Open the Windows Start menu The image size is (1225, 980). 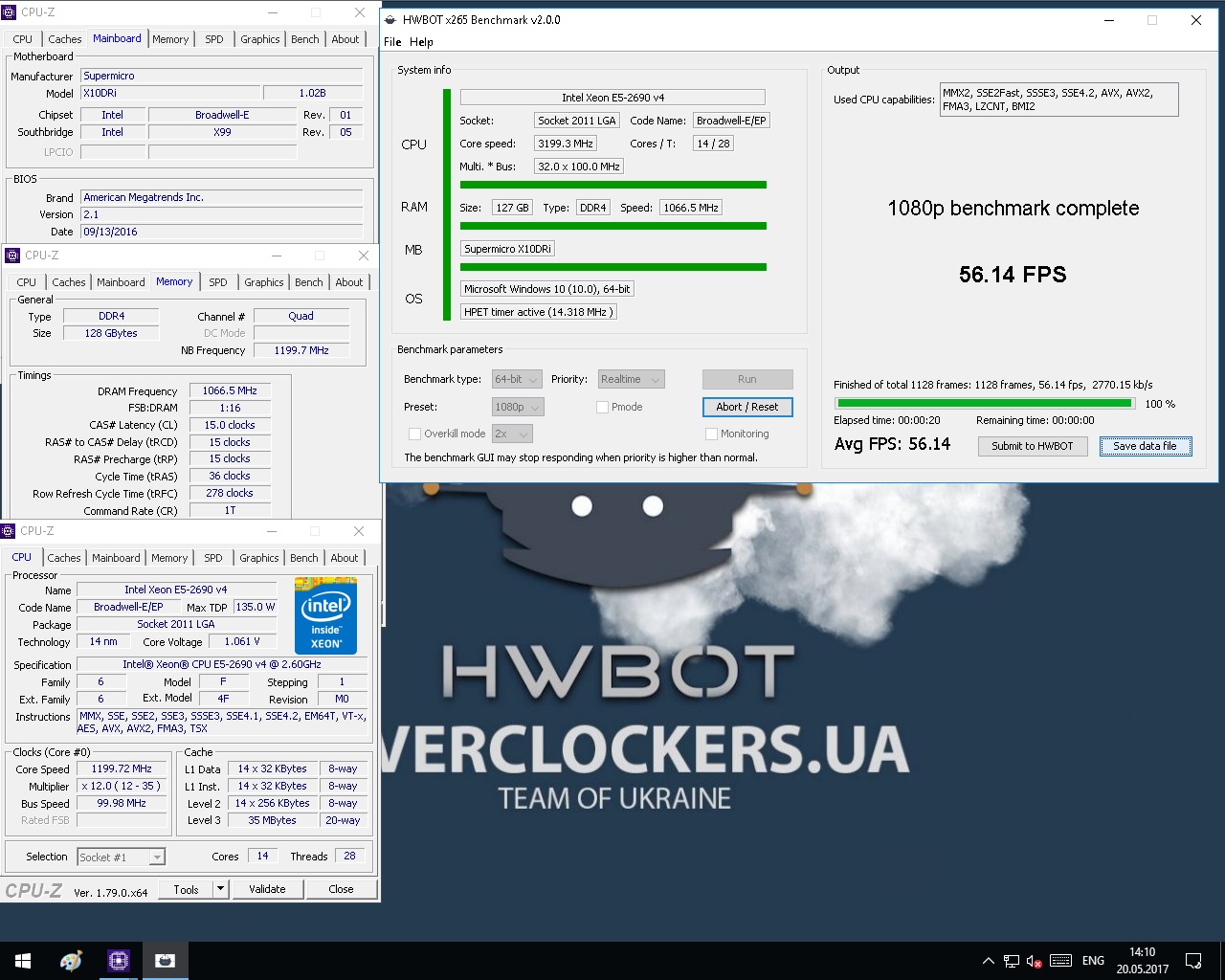pyautogui.click(x=23, y=961)
